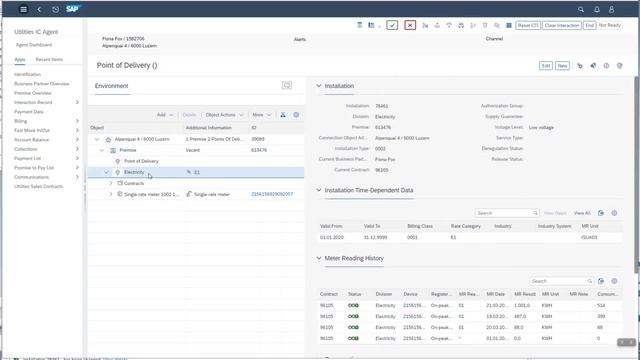The width and height of the screenshot is (640, 360).
Task: Click meter reading row with result 1.001,0
Action: tap(470, 305)
